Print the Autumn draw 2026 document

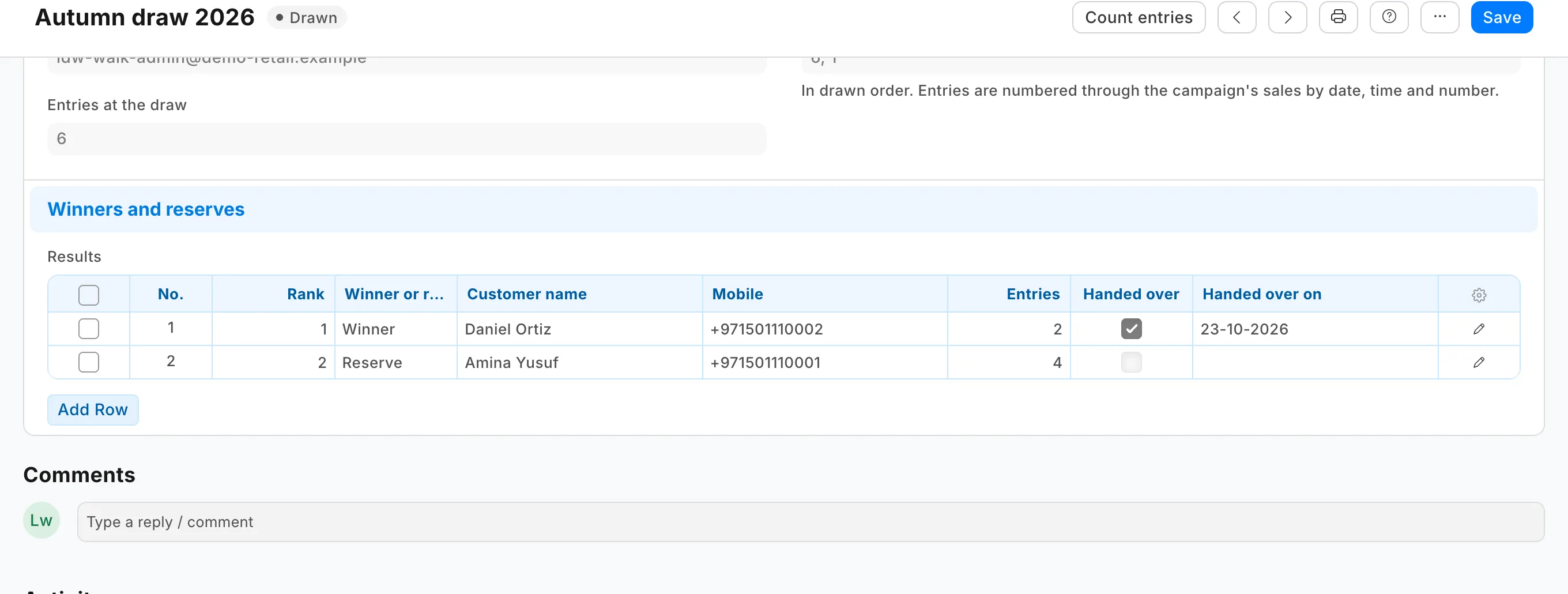tap(1338, 17)
